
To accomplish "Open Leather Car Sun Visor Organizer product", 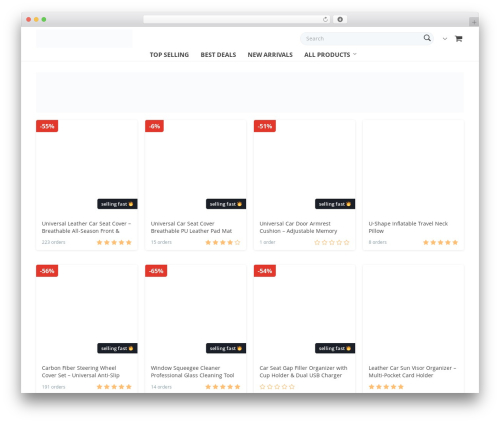I will pyautogui.click(x=412, y=372).
